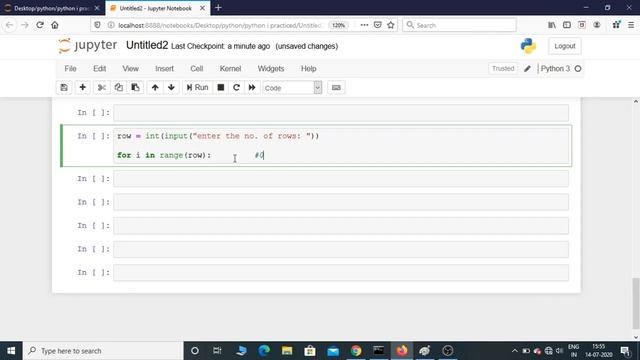Image resolution: width=640 pixels, height=360 pixels.
Task: Reload the current page
Action: [x=40, y=25]
